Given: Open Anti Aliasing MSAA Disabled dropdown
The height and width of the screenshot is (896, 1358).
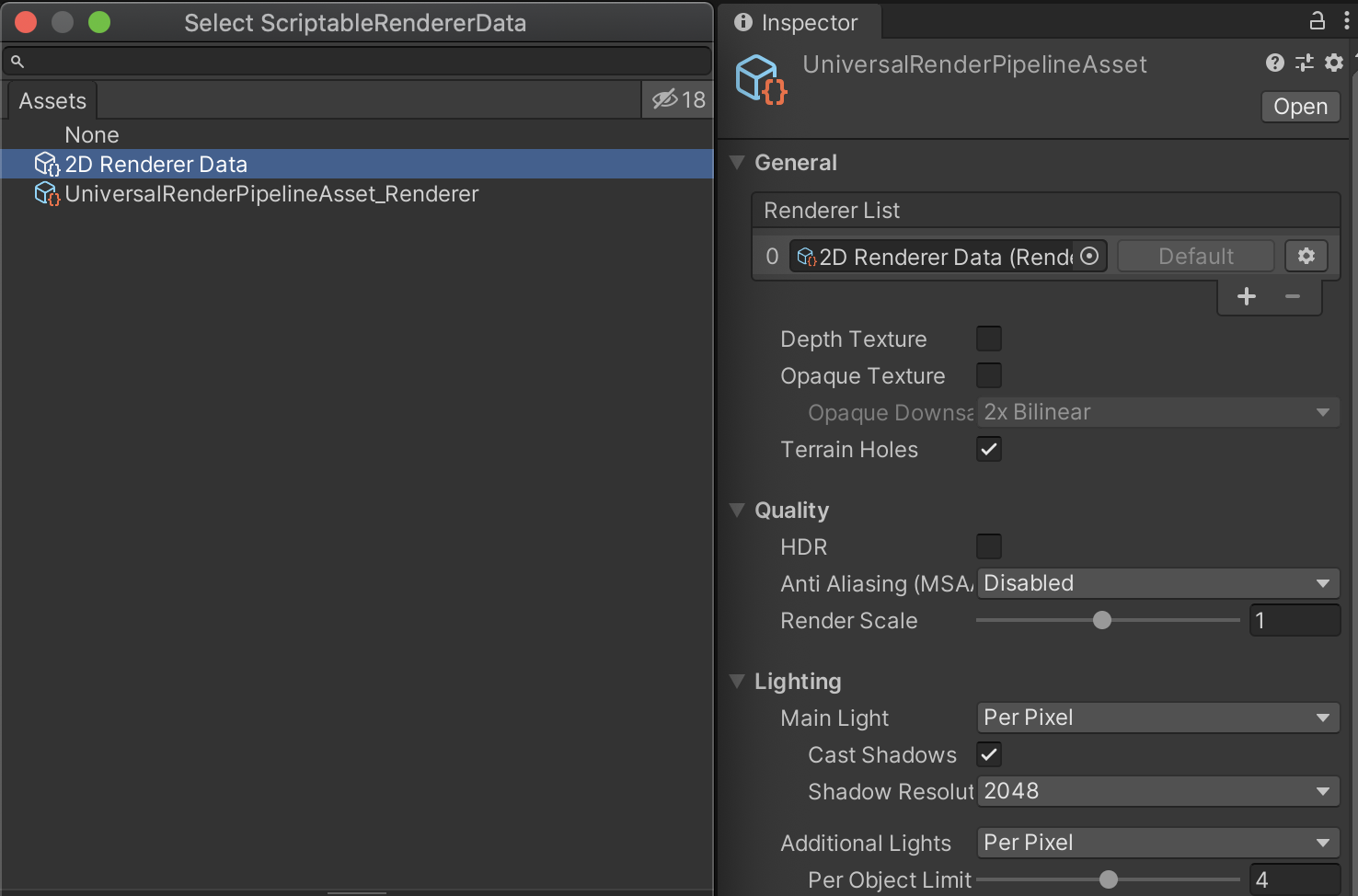Looking at the screenshot, I should [1158, 583].
